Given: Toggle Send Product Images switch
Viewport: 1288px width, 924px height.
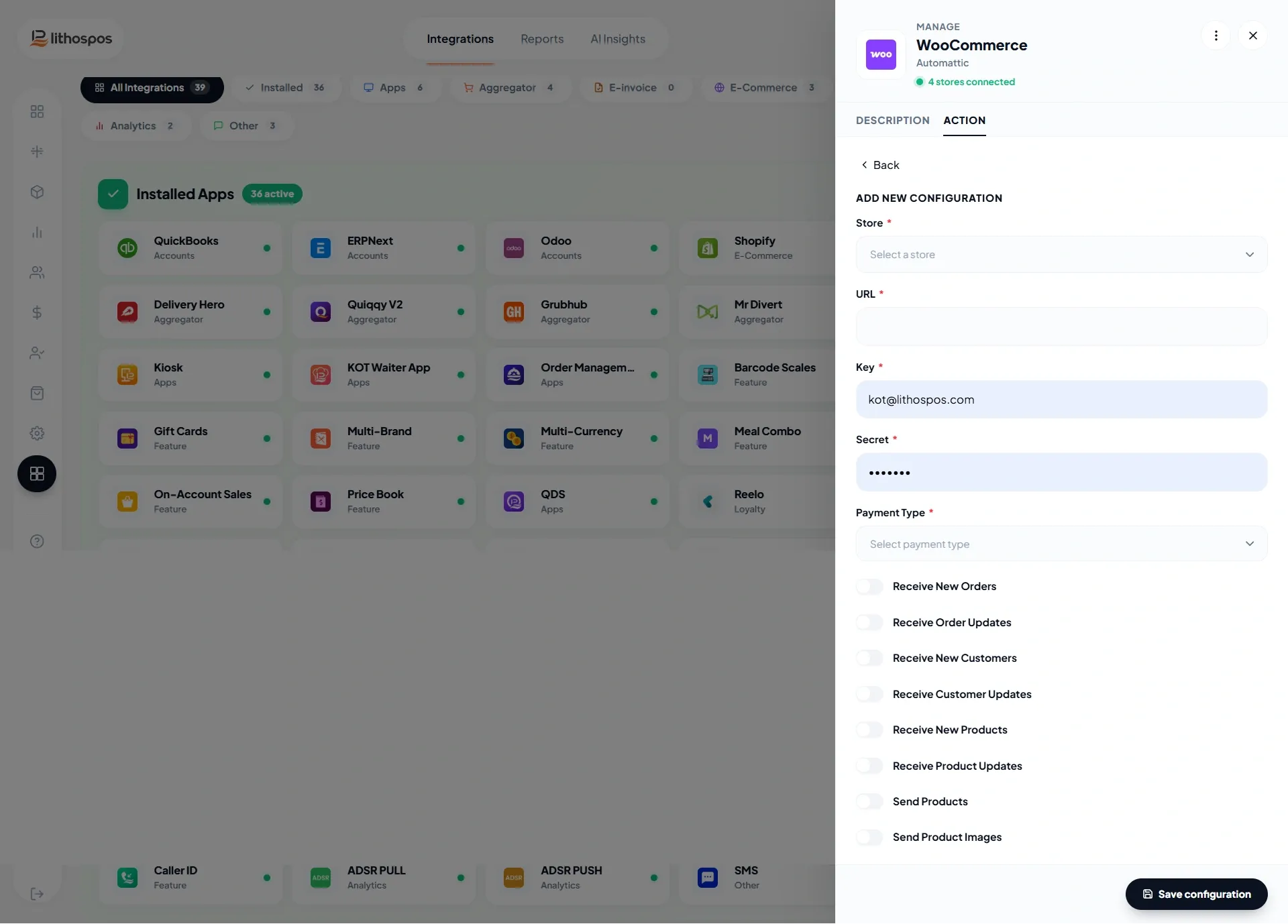Looking at the screenshot, I should point(869,838).
